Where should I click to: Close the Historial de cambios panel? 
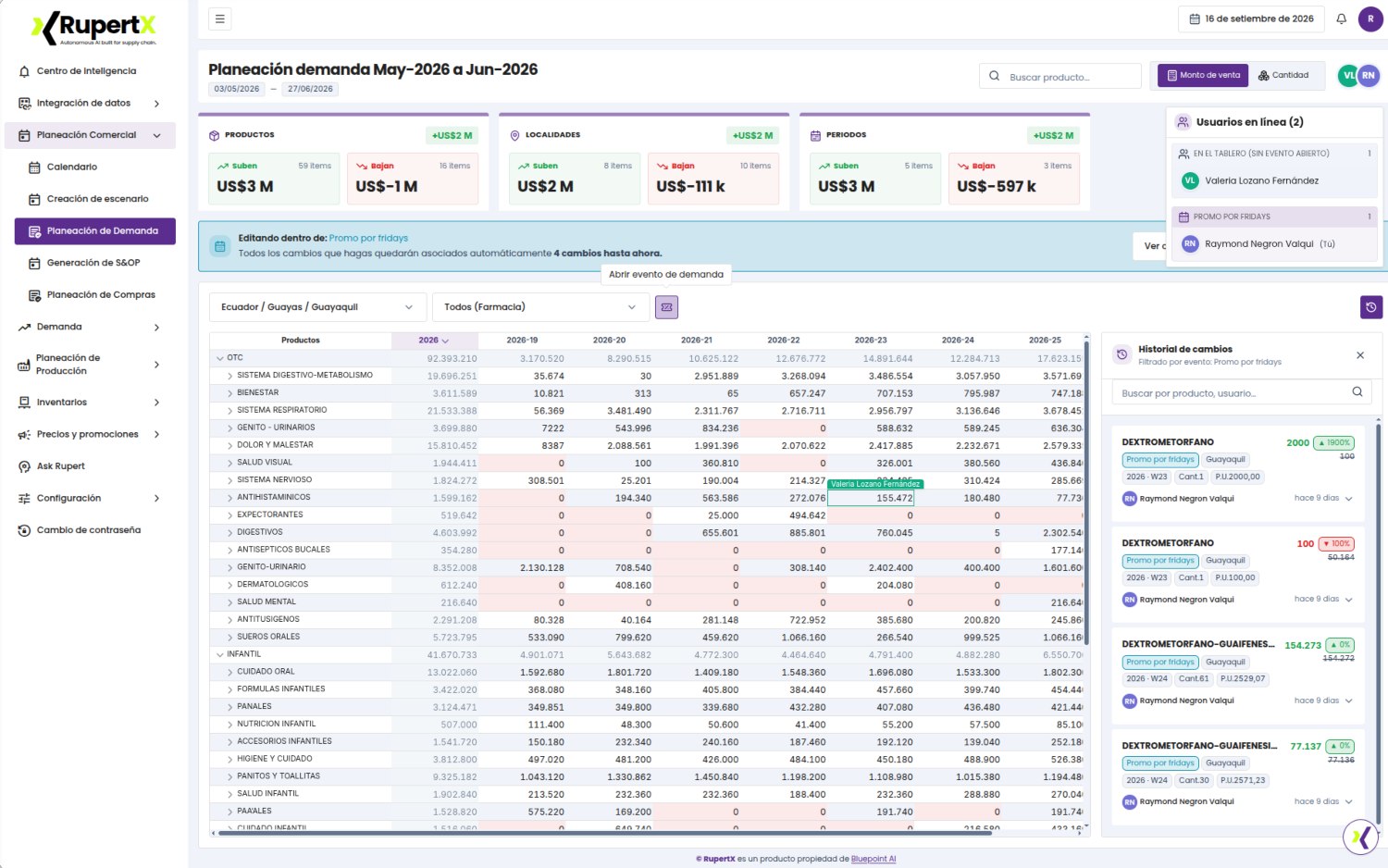click(1360, 355)
